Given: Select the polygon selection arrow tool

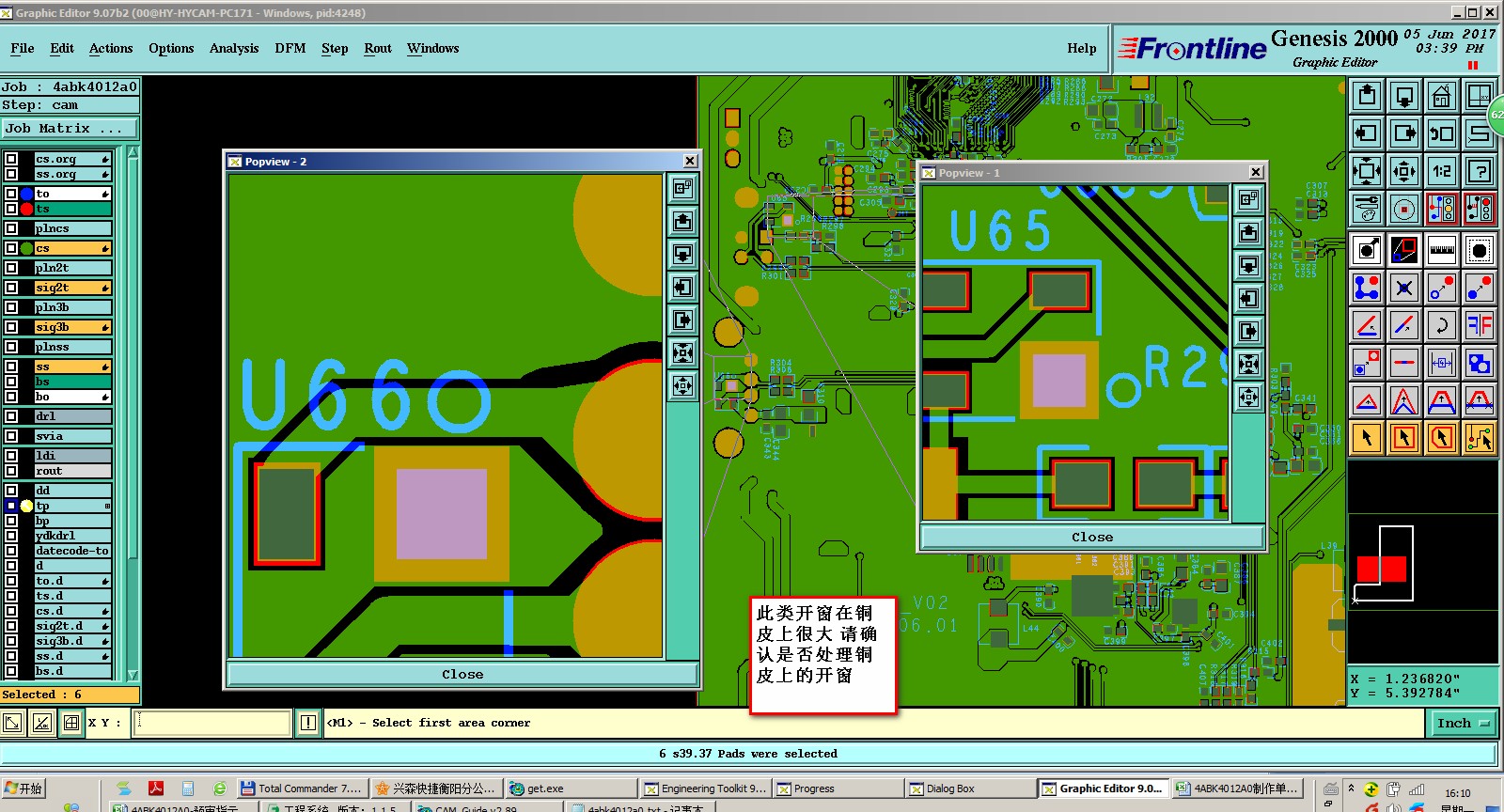Looking at the screenshot, I should click(x=1441, y=438).
